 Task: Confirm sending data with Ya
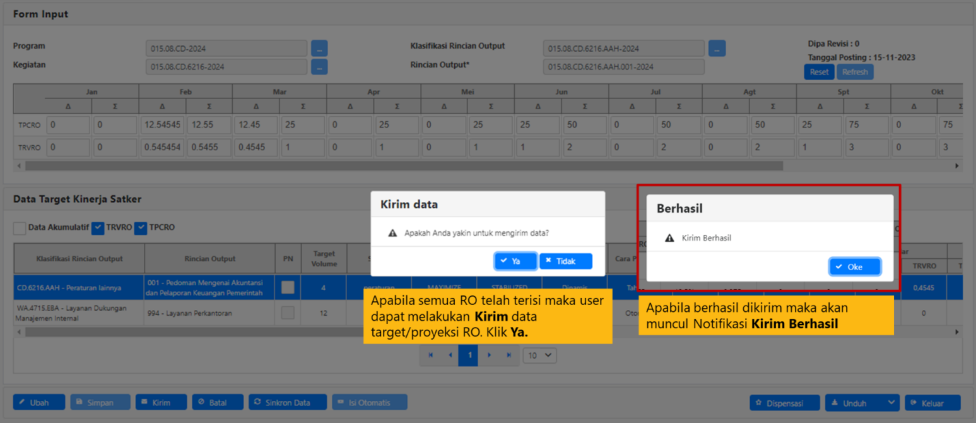514,260
